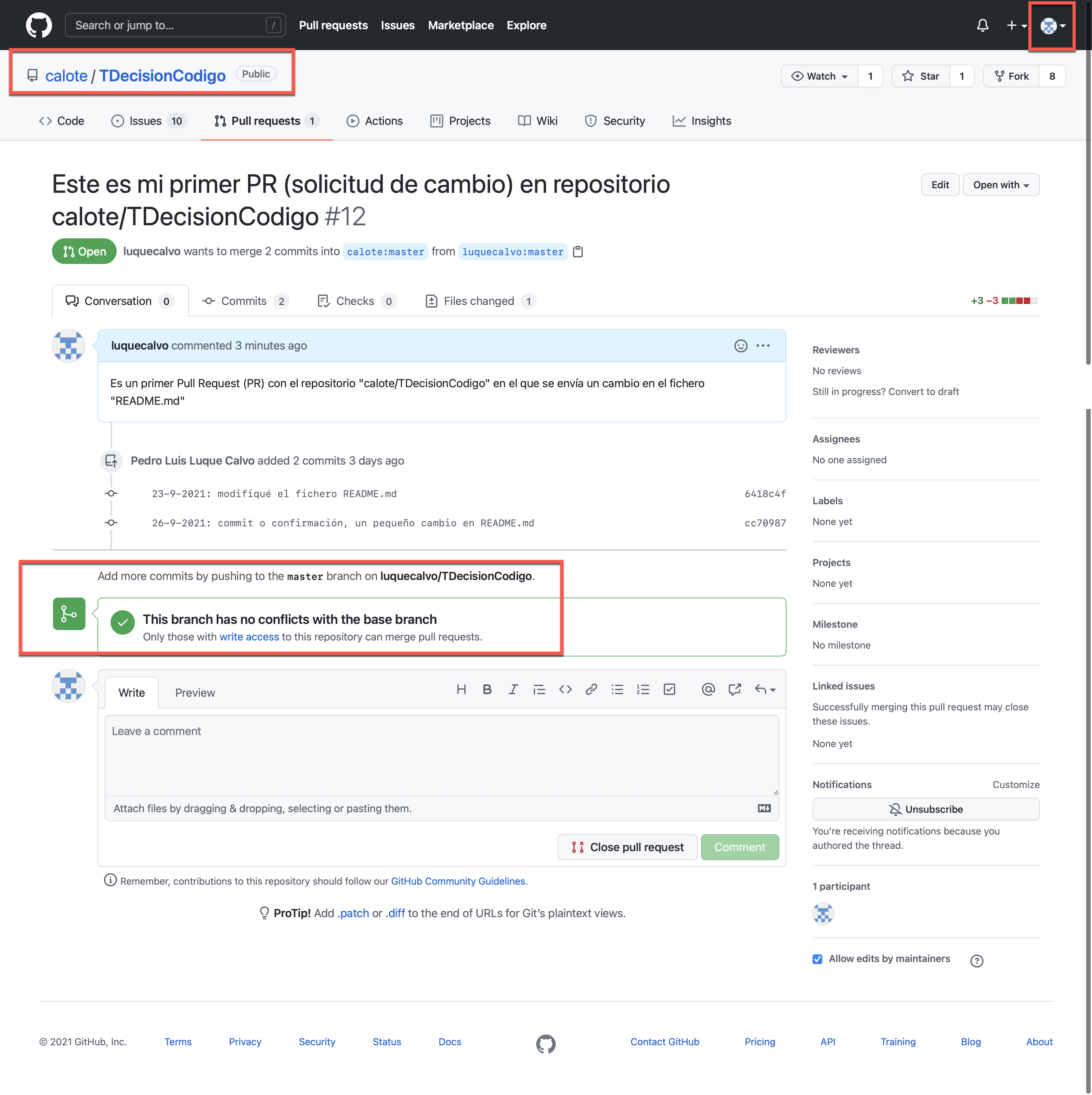Screen dimensions: 1092x1095
Task: Click the Unsubscribe button
Action: 925,809
